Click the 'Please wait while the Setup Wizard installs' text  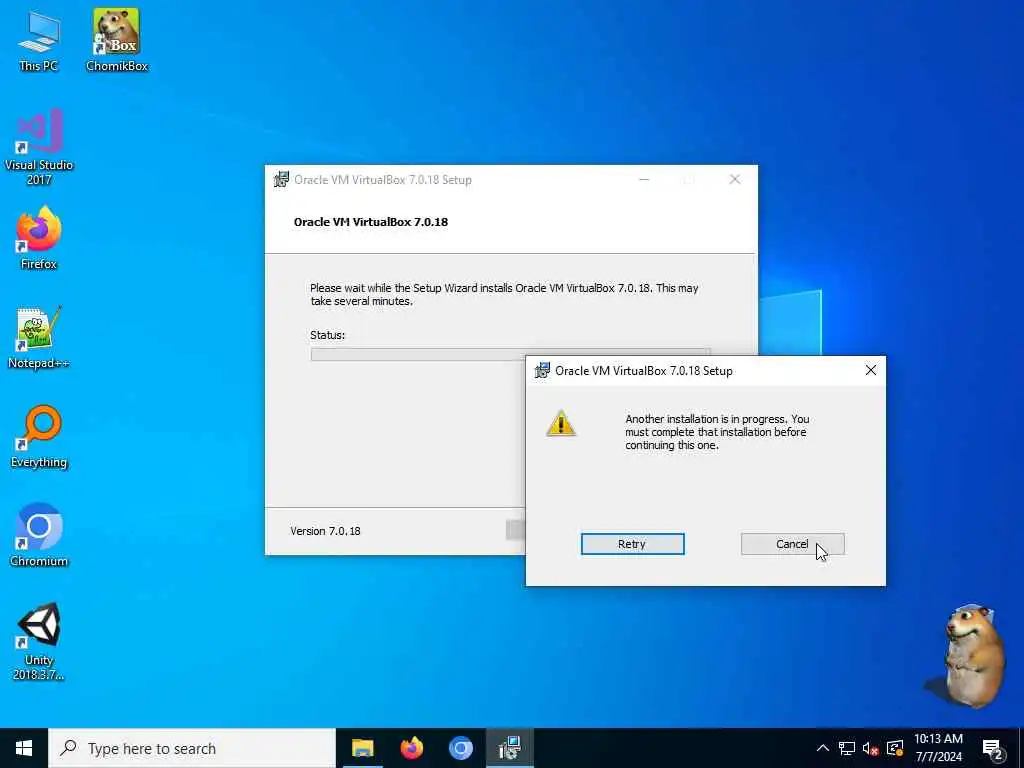(504, 295)
